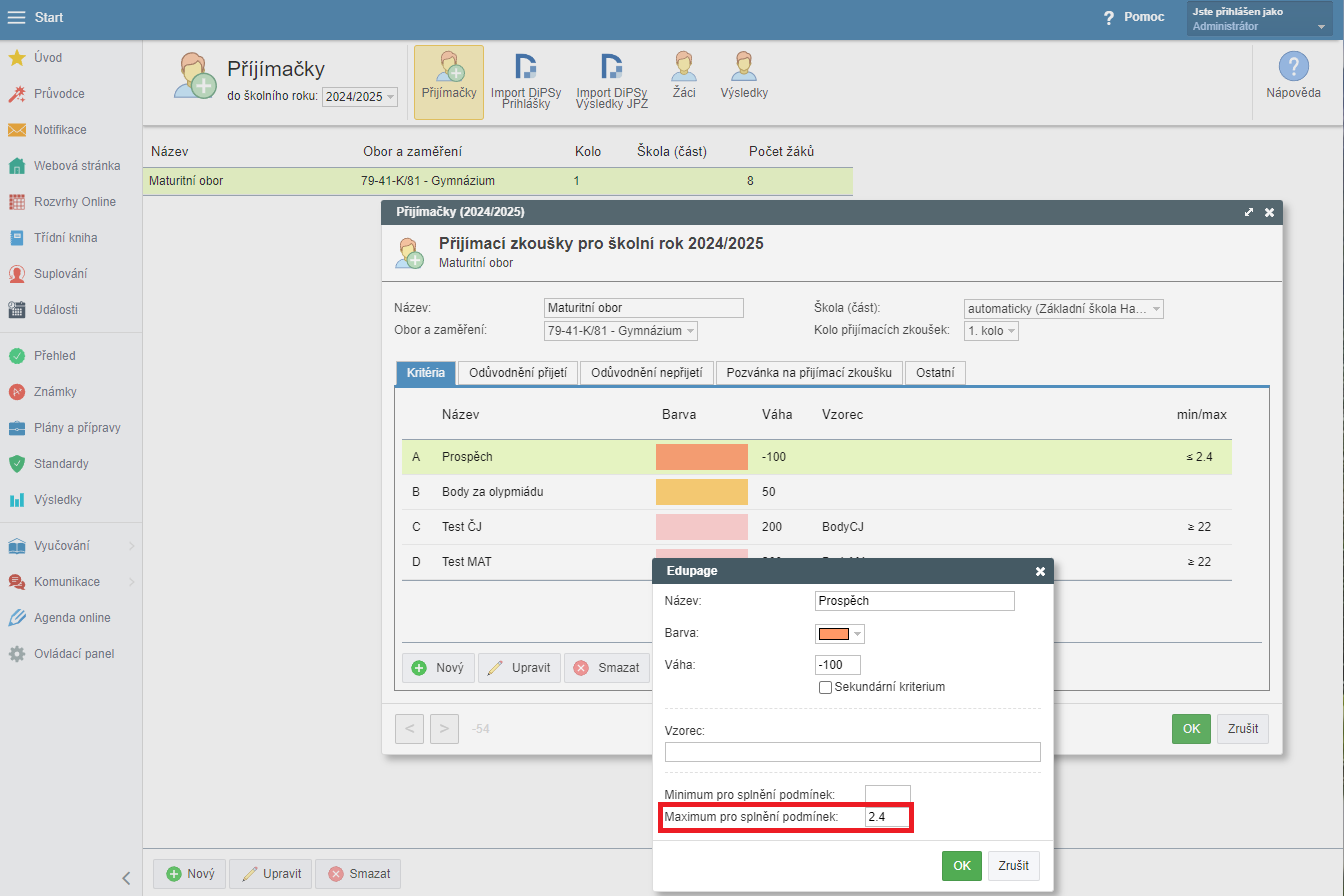The height and width of the screenshot is (896, 1344).
Task: Open school year 2024/2025 dropdown
Action: click(x=360, y=97)
